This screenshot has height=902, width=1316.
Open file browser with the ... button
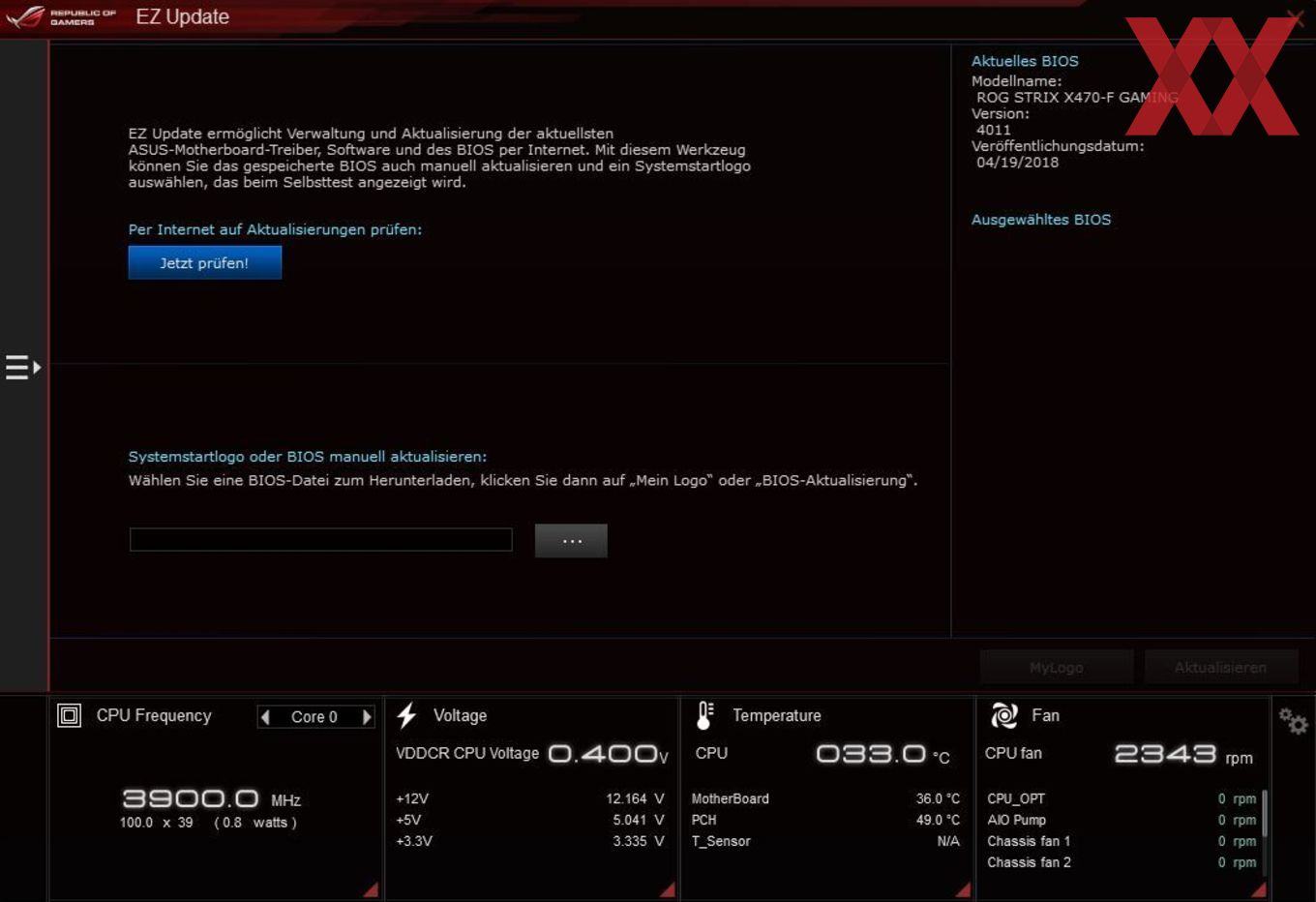point(571,540)
